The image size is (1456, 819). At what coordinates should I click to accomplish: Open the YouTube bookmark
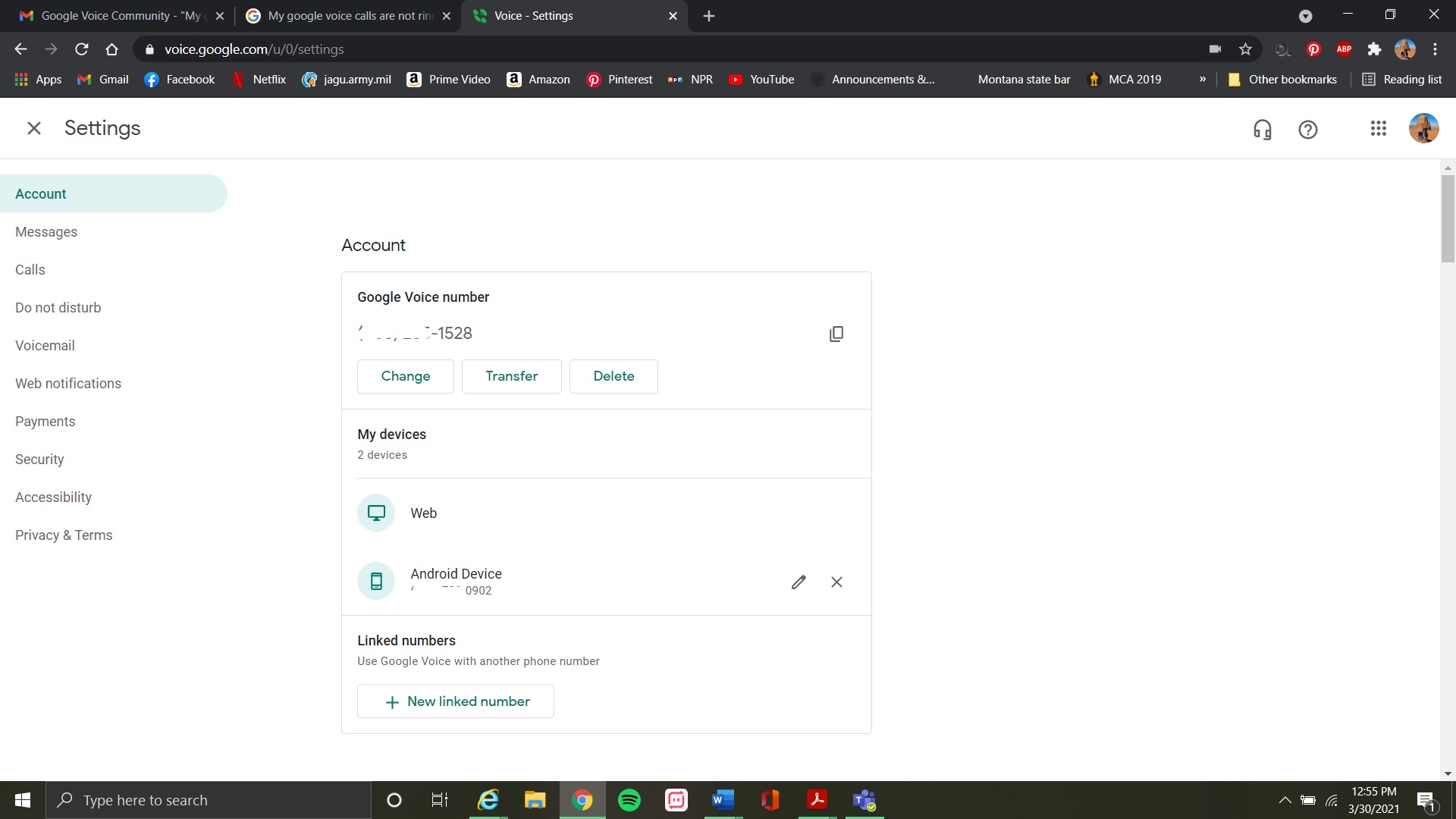(761, 79)
